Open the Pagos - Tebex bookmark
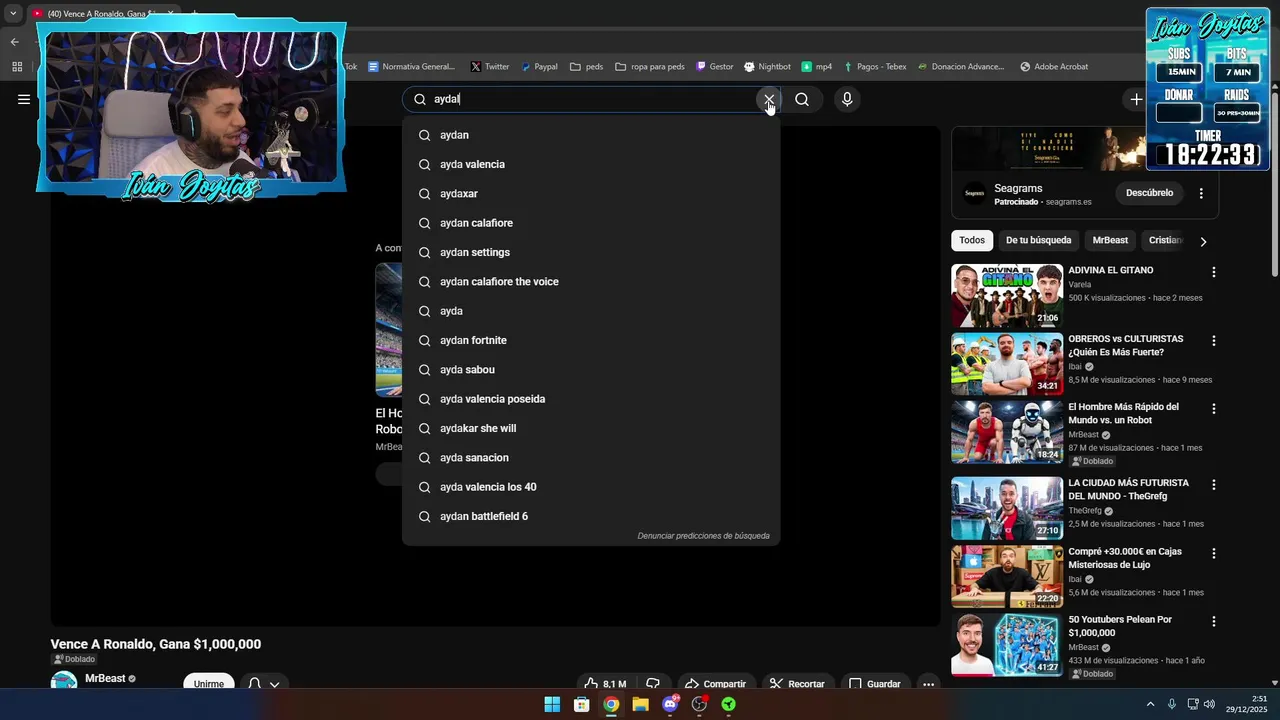 875,67
